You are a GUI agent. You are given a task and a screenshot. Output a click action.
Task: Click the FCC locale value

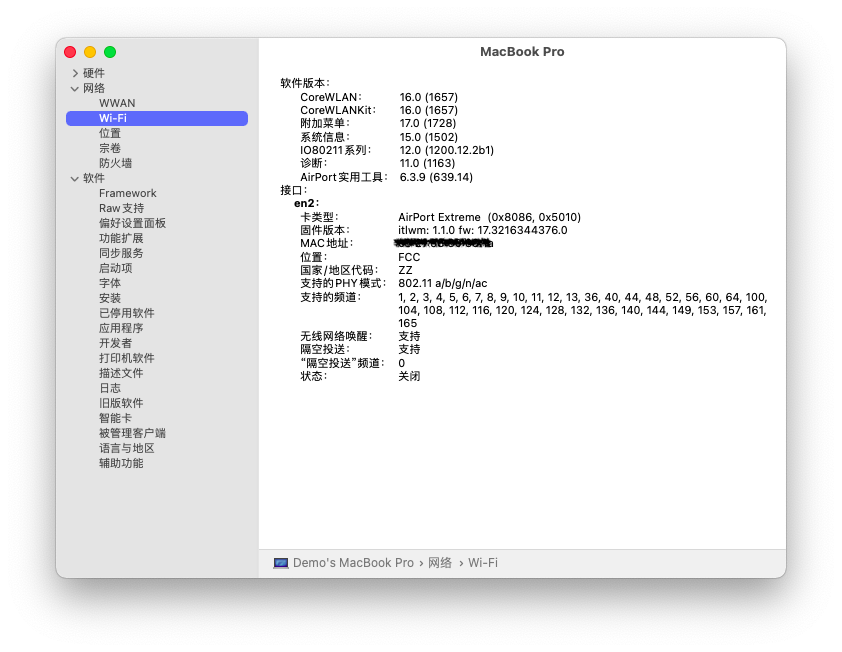coord(409,257)
